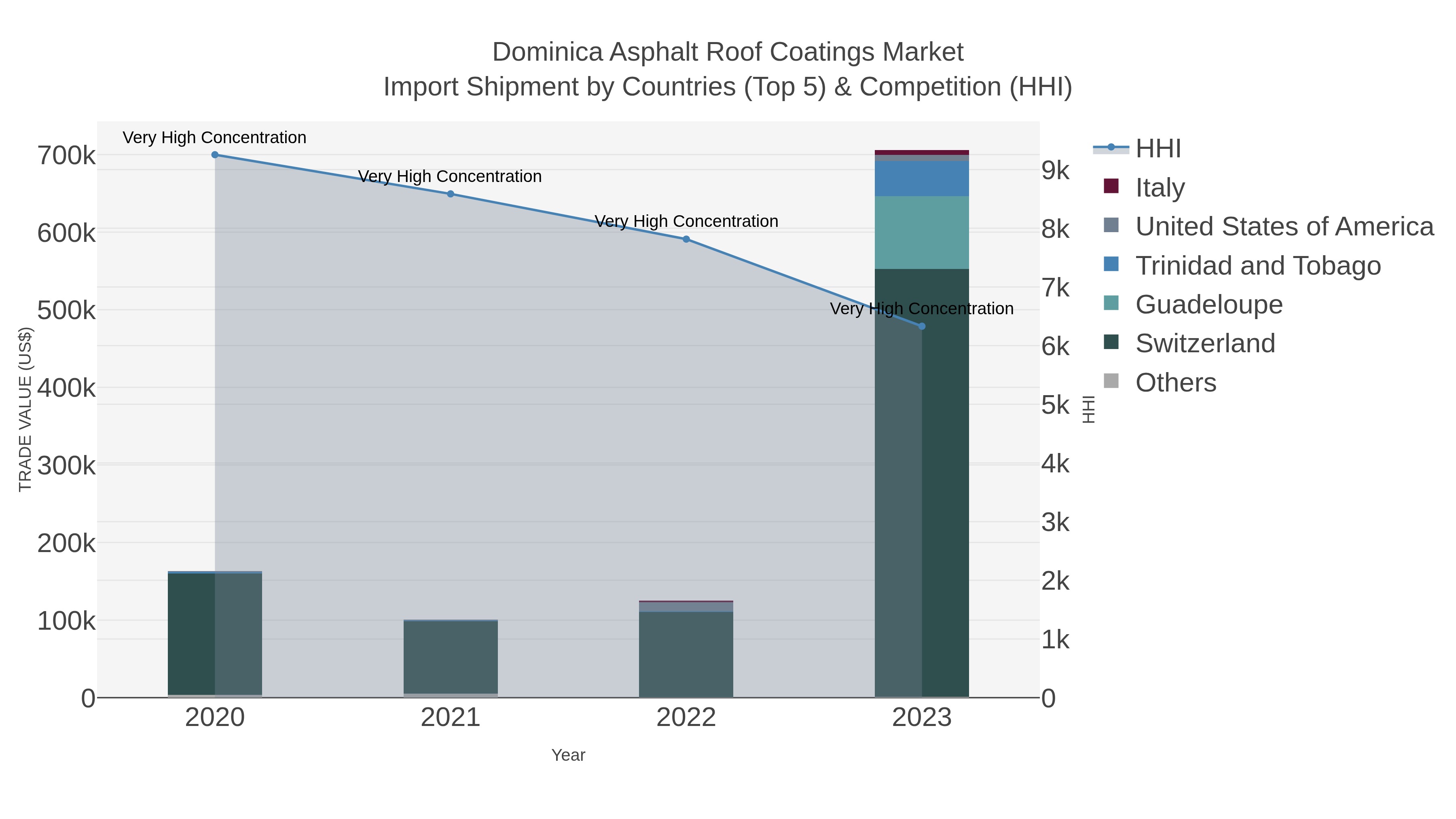Image resolution: width=1456 pixels, height=819 pixels.
Task: Click the 100k left axis tick label
Action: [67, 621]
